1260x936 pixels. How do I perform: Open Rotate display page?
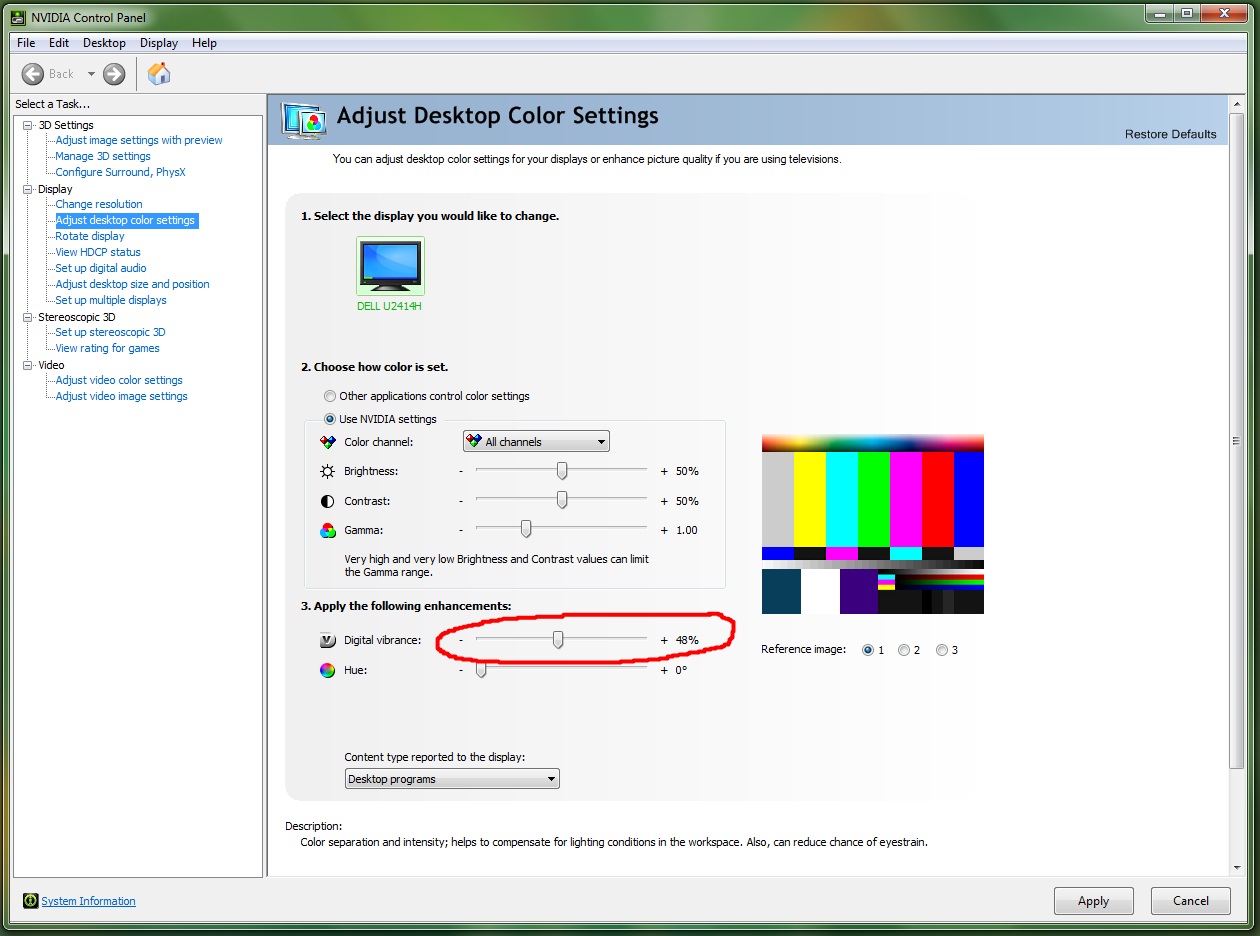pos(90,236)
